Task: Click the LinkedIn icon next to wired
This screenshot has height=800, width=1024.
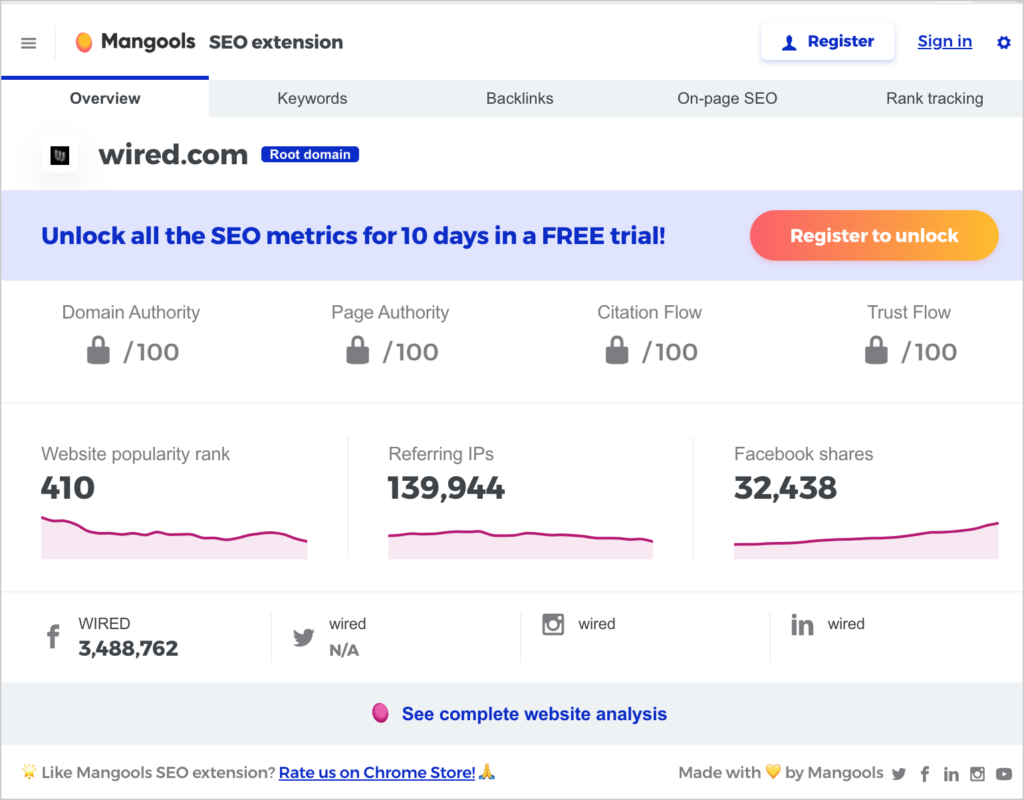Action: pyautogui.click(x=802, y=625)
